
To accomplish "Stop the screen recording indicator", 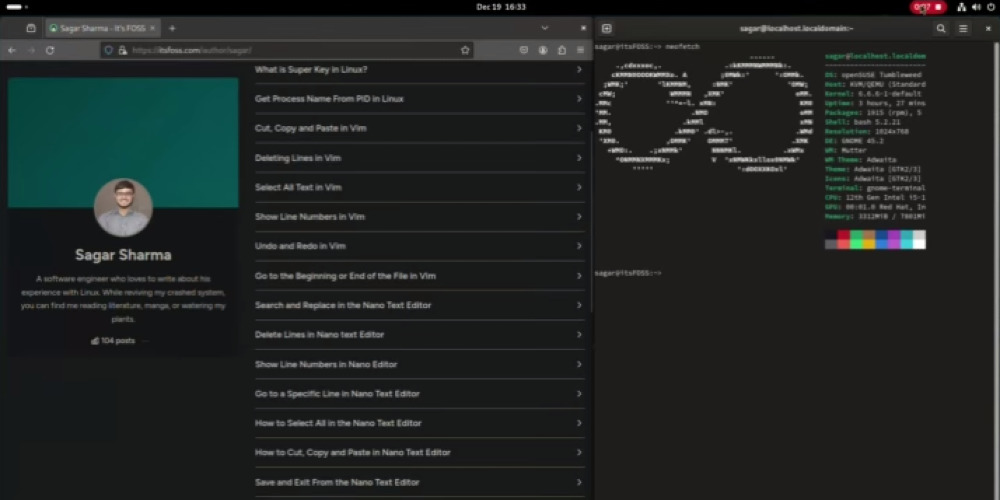I will (x=928, y=7).
